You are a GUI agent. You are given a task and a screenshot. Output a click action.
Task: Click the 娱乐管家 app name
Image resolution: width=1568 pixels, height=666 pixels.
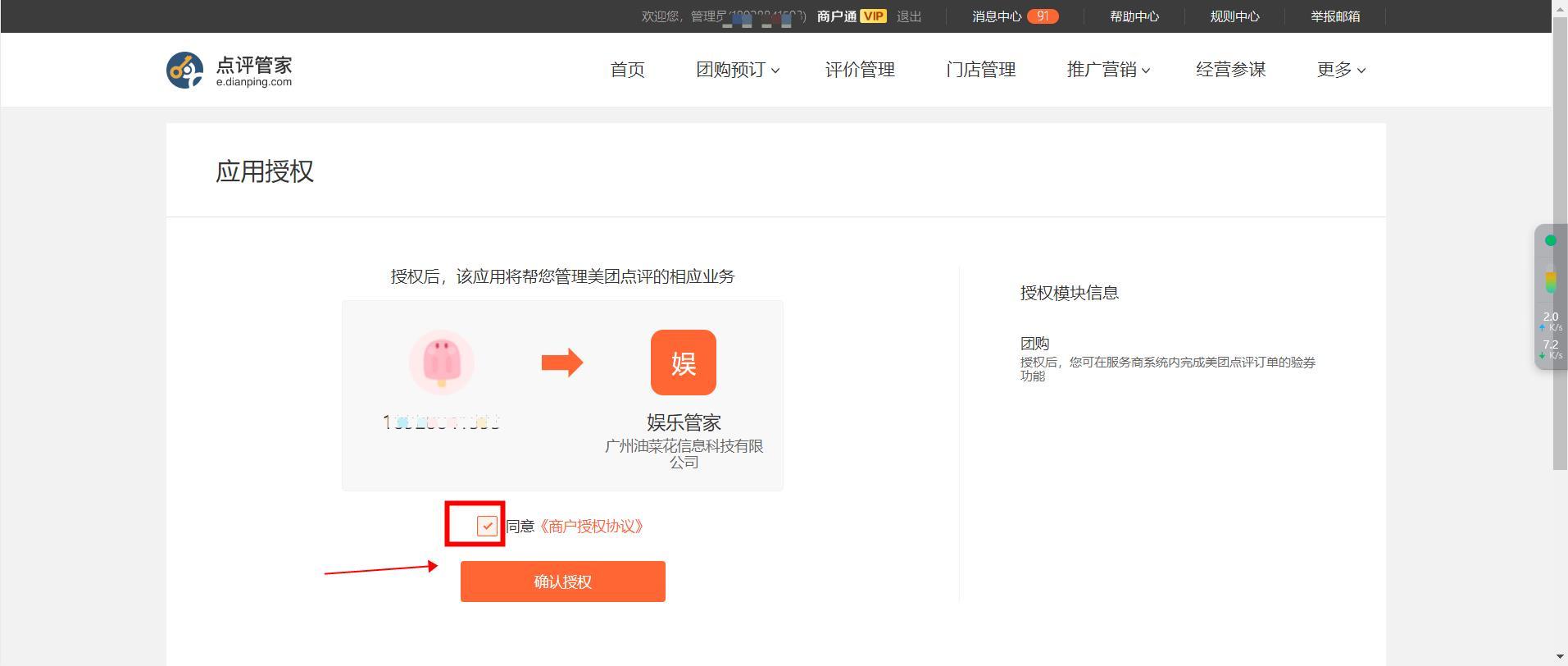pos(684,422)
